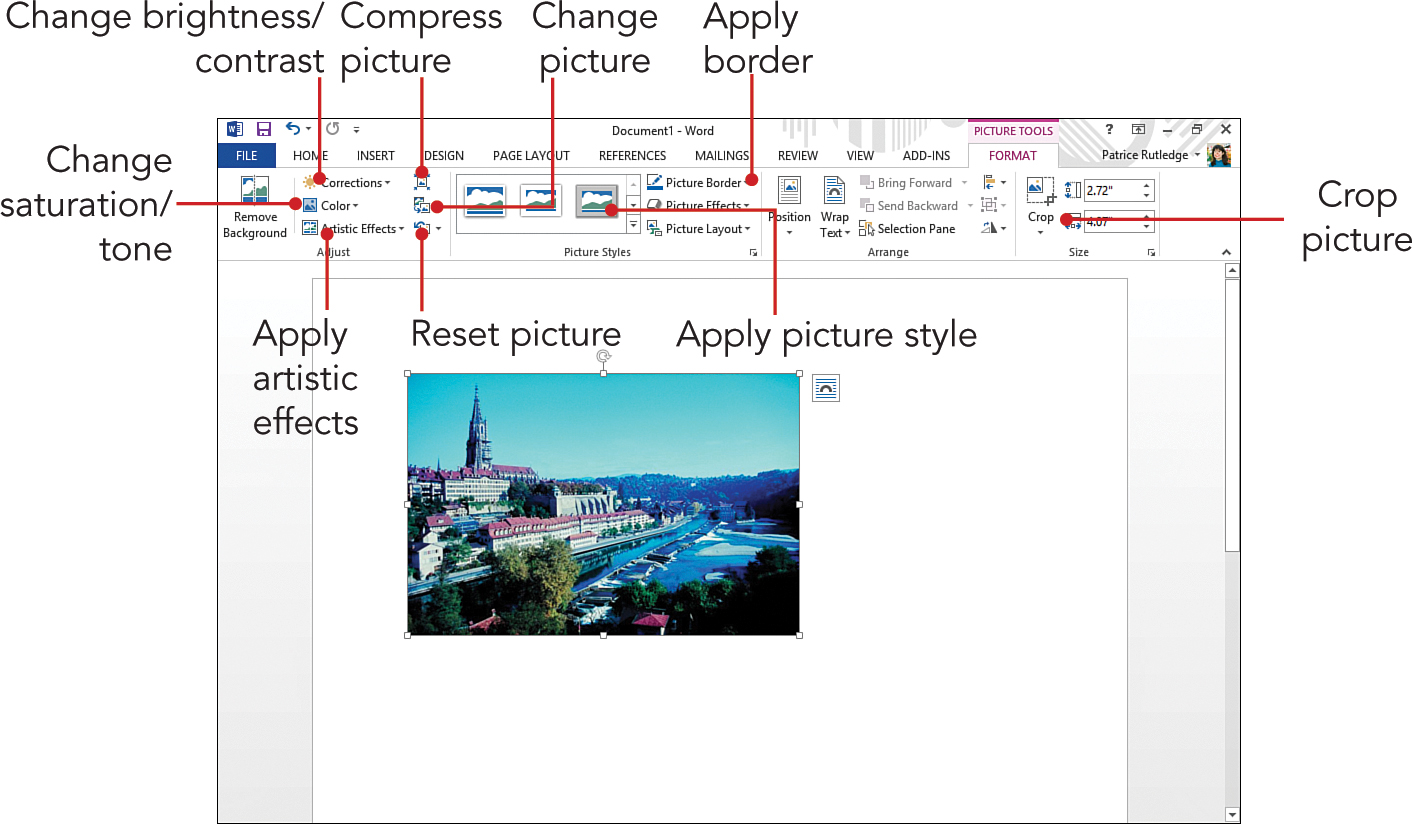Screen dimensions: 1412x824
Task: Select the inserted city photo in the document
Action: [603, 504]
